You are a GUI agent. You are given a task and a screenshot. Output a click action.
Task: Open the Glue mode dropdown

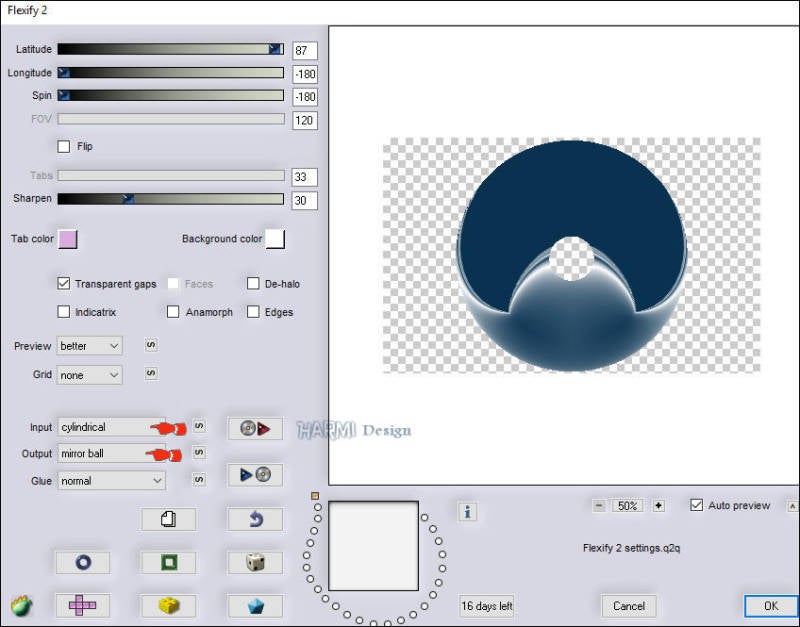(x=111, y=481)
